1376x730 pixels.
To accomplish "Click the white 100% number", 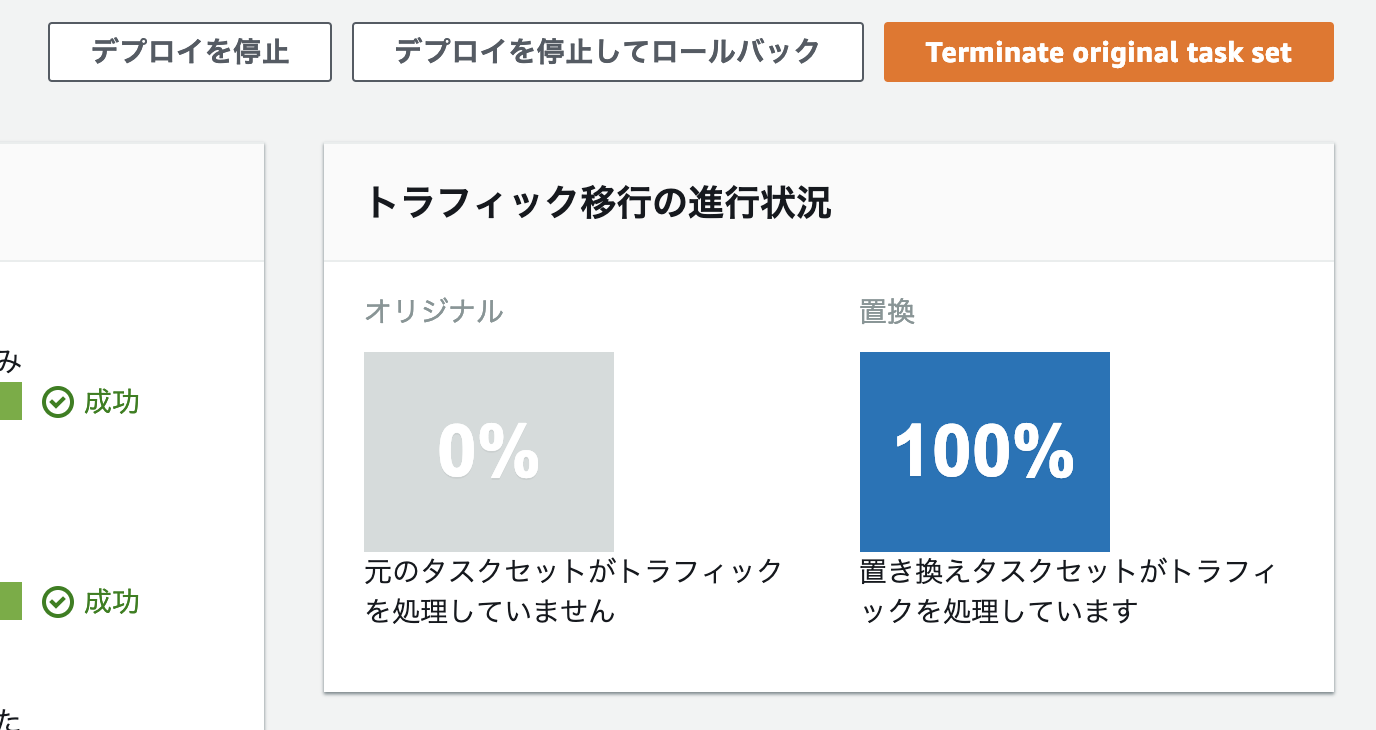I will tap(984, 451).
